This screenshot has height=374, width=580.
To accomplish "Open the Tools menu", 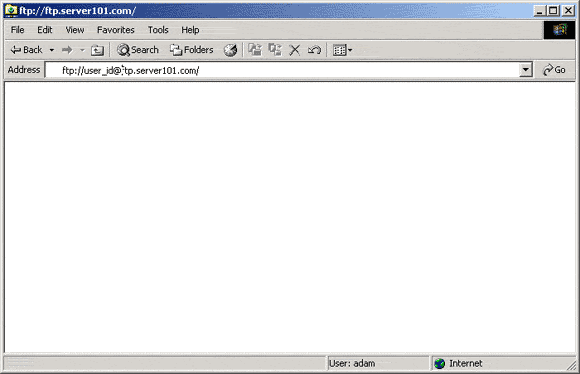I will coord(158,30).
